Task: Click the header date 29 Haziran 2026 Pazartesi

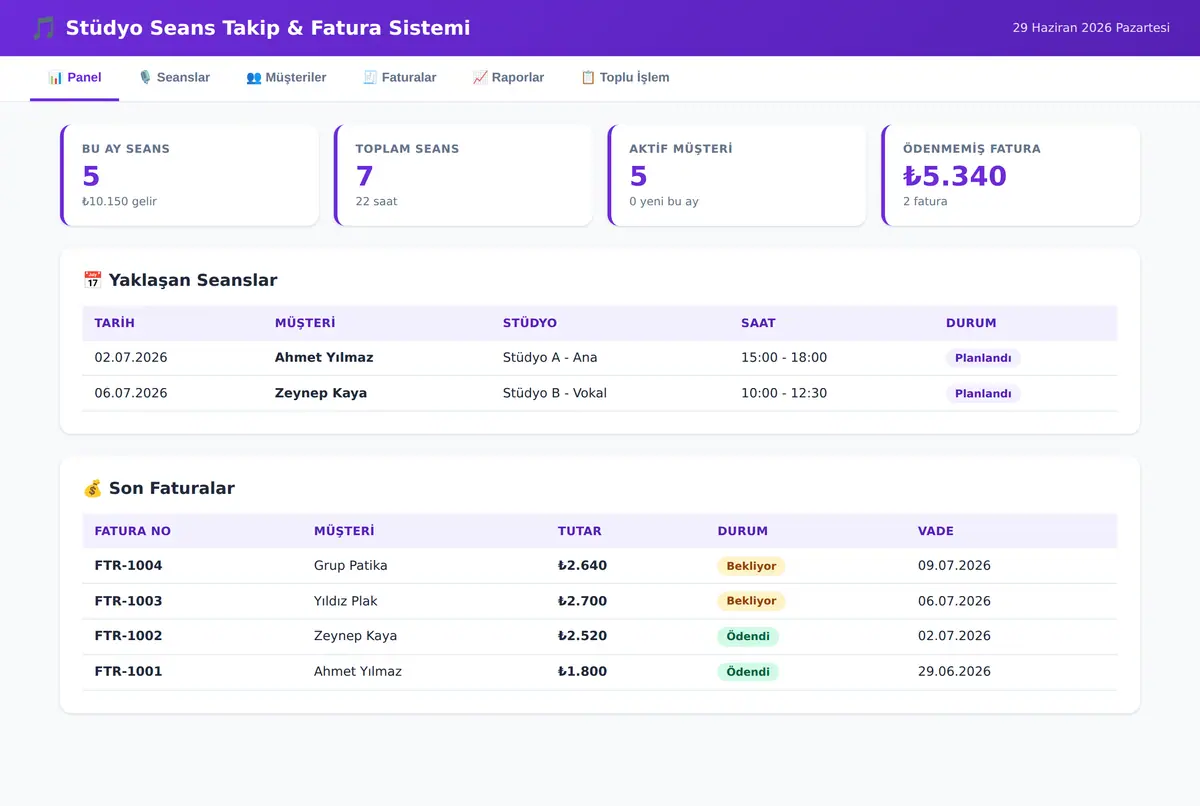Action: [x=1091, y=28]
